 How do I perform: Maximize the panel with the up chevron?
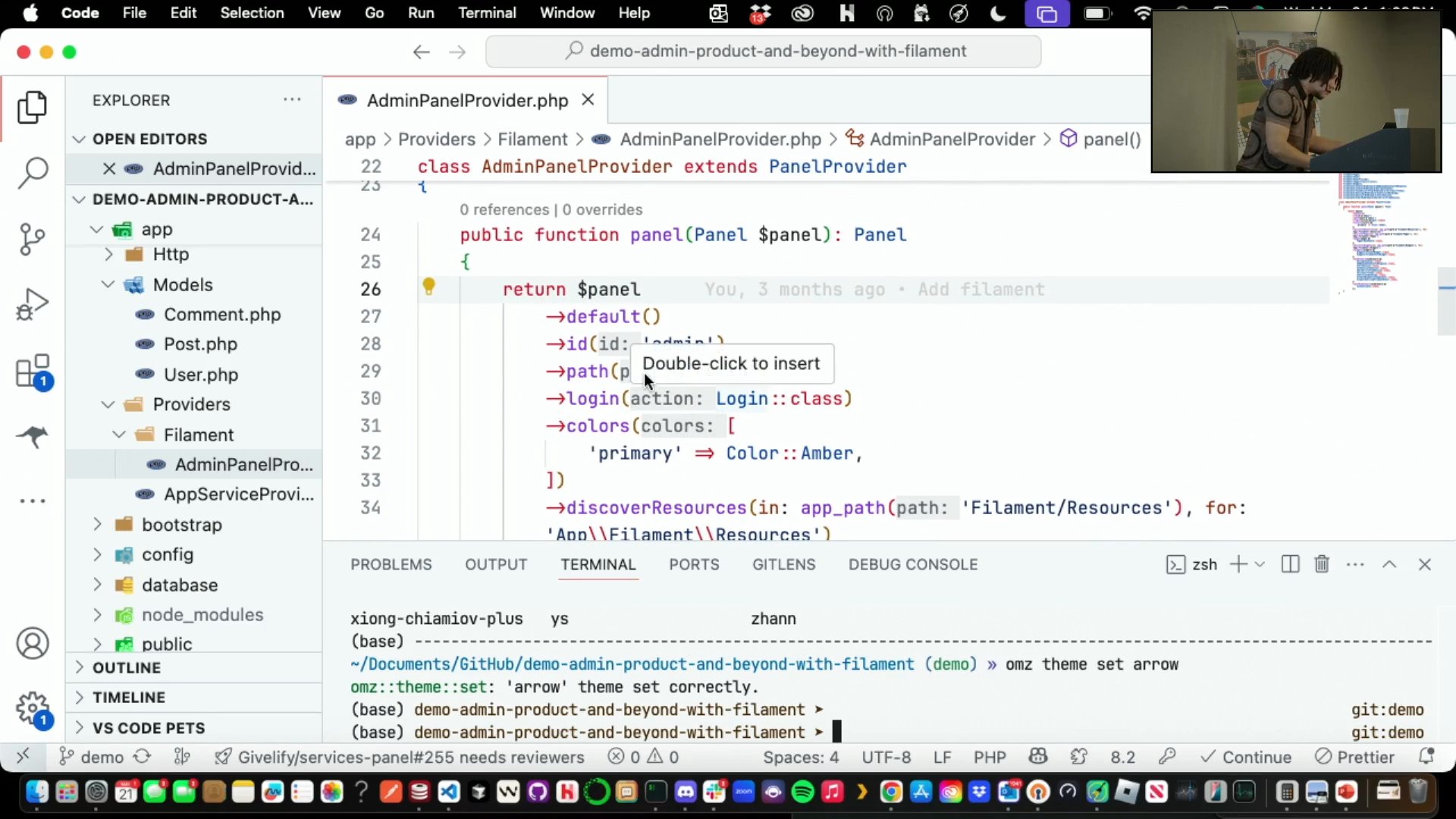pyautogui.click(x=1389, y=564)
